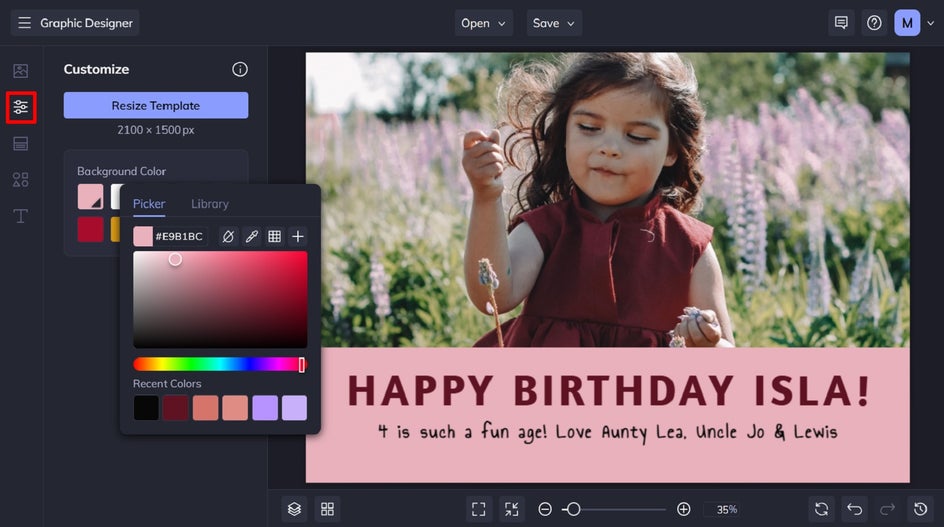Open the hamburger menu next to Graphic Designer

point(24,23)
